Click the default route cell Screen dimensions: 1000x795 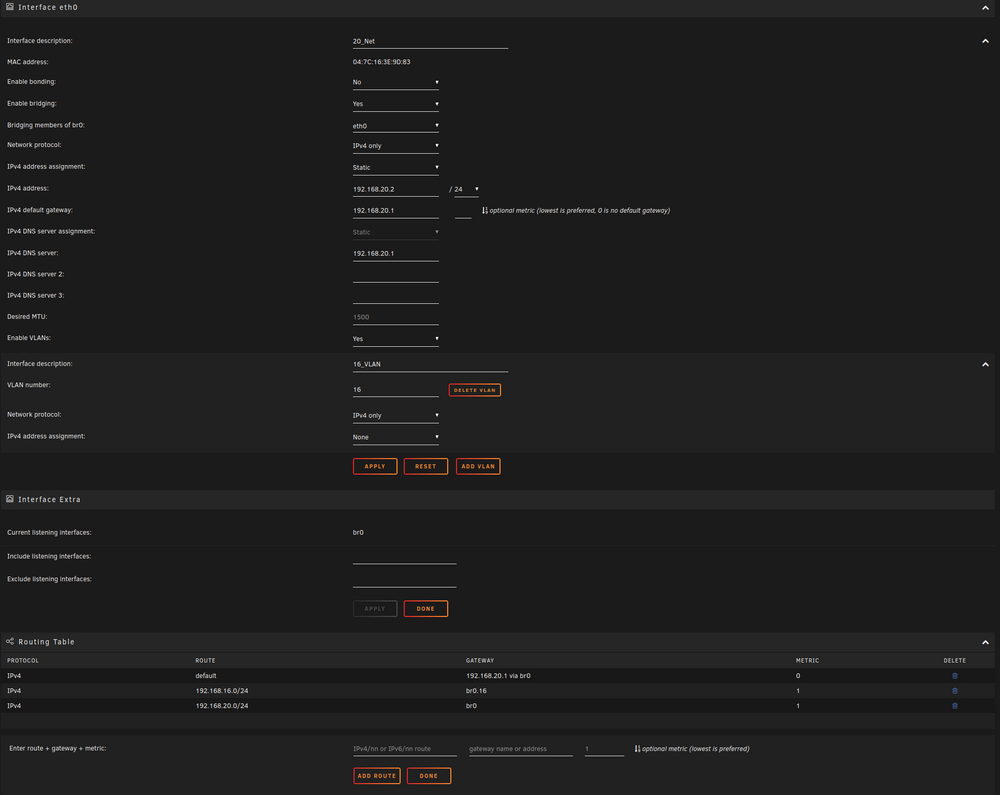[x=206, y=676]
